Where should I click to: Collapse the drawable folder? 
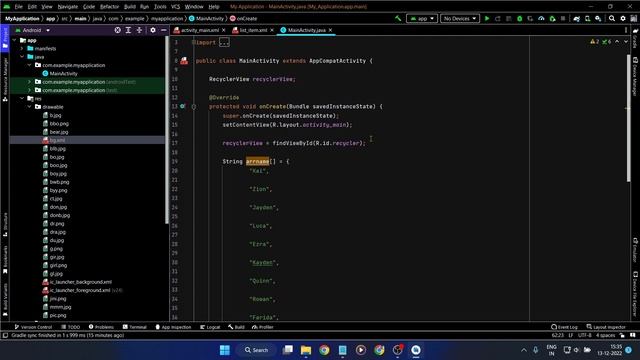click(29, 107)
